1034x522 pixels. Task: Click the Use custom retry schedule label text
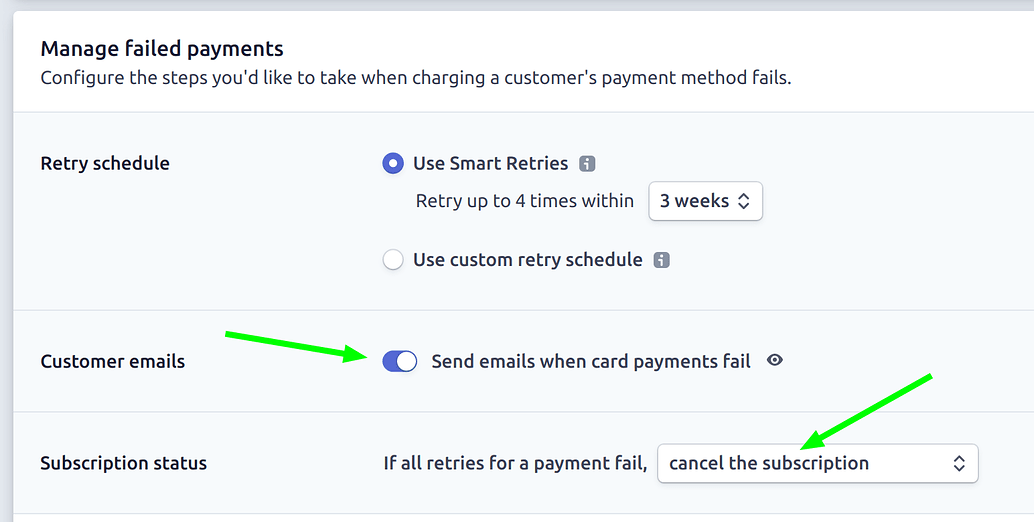coord(527,260)
